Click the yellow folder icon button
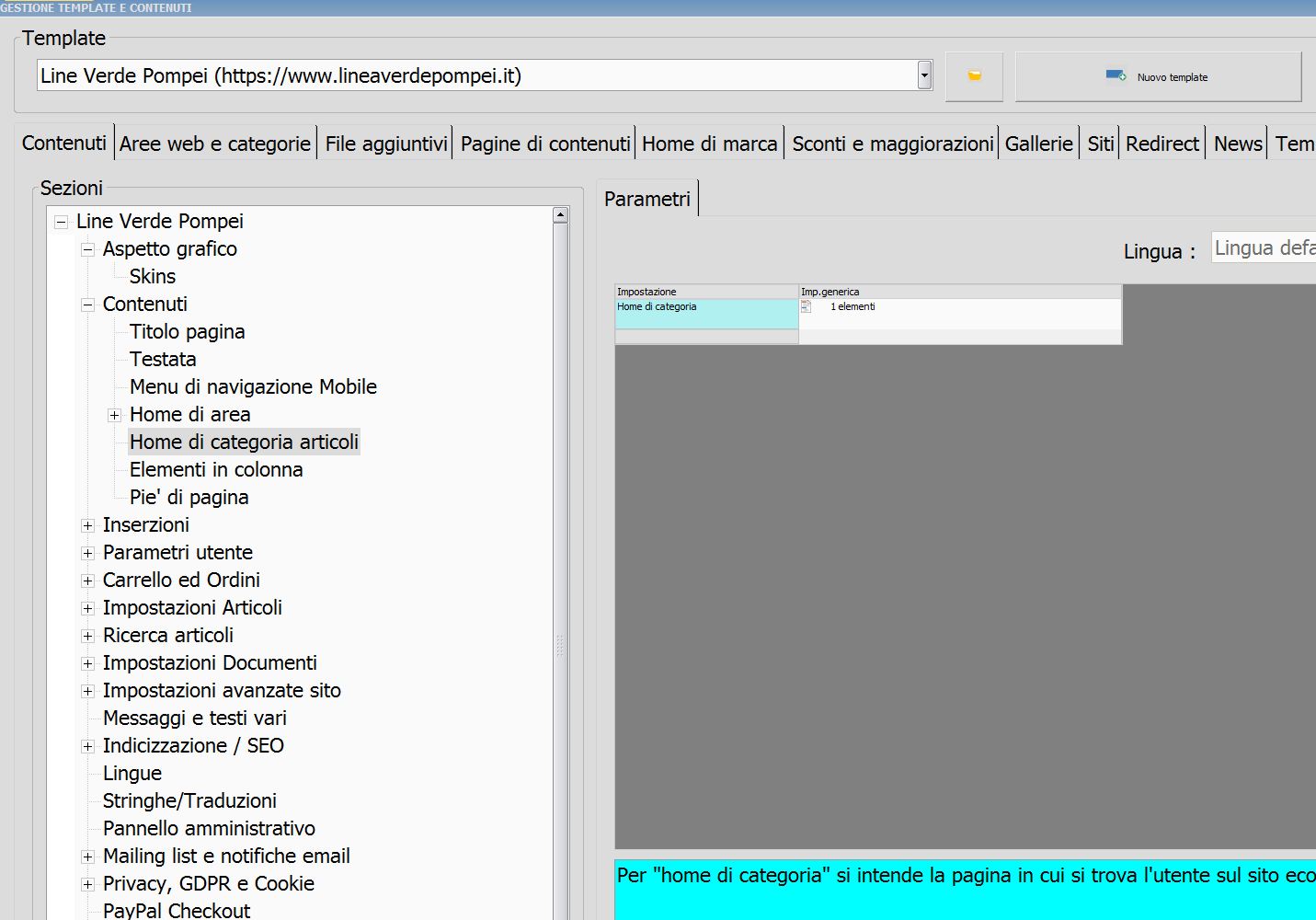Screen dimensions: 1316x920 coord(974,76)
